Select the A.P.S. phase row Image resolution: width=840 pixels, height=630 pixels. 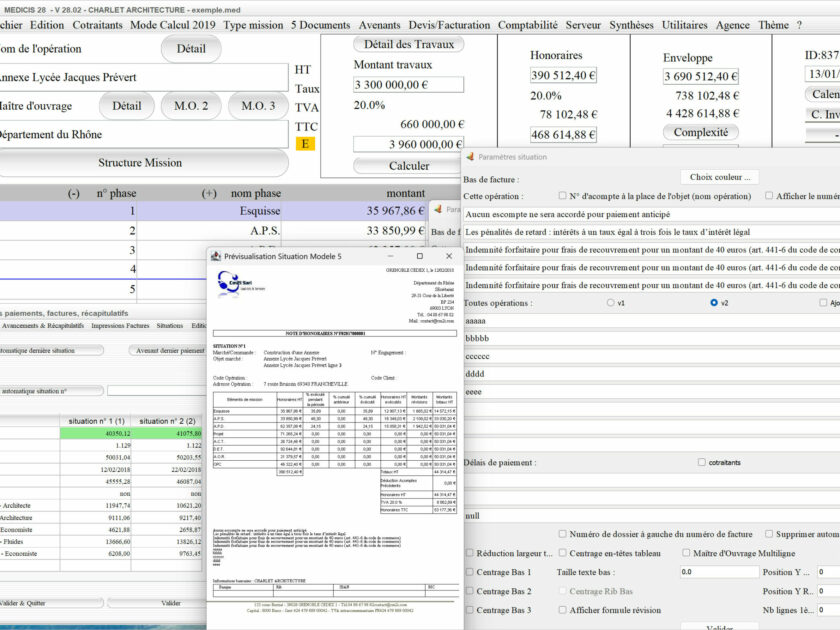(213, 231)
